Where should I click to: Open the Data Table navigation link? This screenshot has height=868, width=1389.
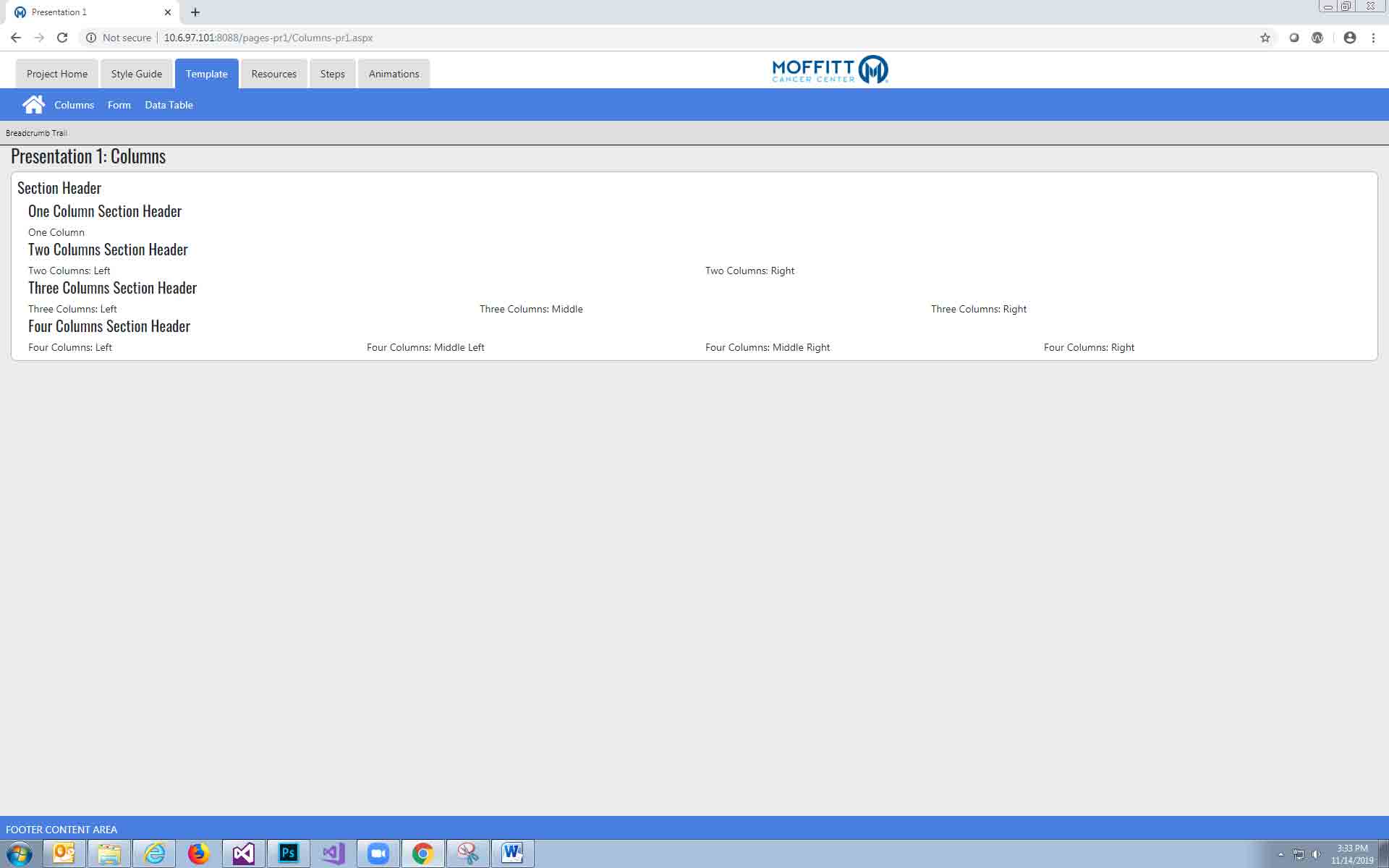(x=169, y=105)
